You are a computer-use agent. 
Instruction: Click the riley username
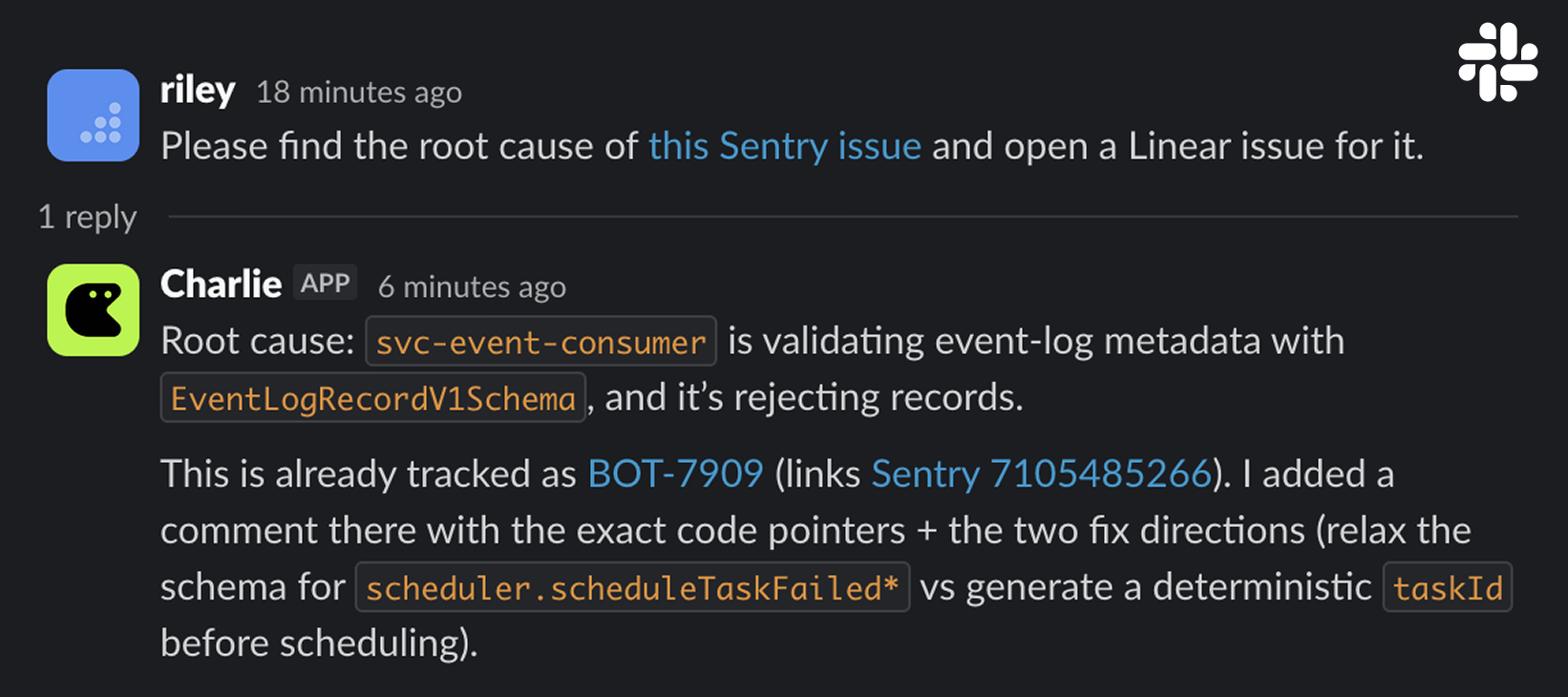197,91
